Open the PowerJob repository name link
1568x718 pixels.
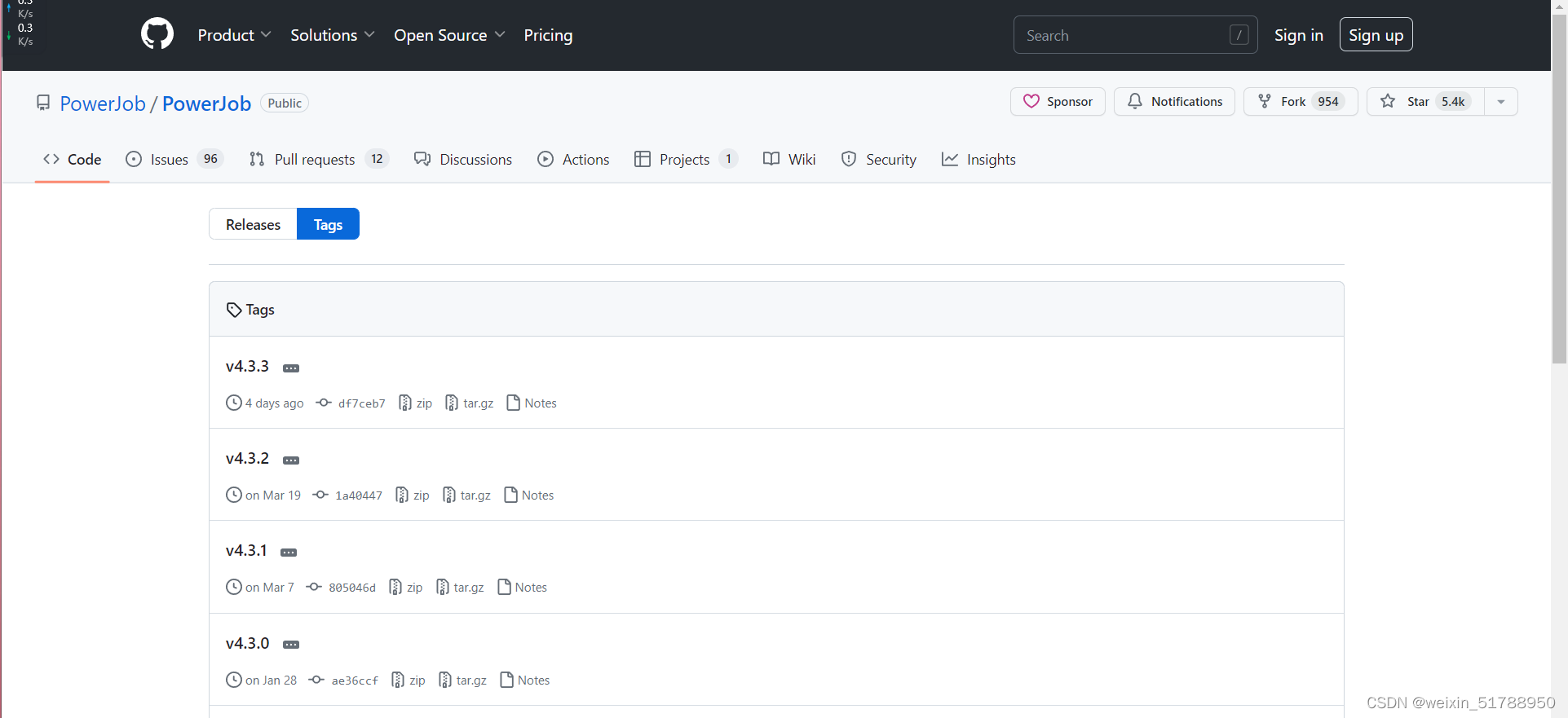[x=206, y=104]
